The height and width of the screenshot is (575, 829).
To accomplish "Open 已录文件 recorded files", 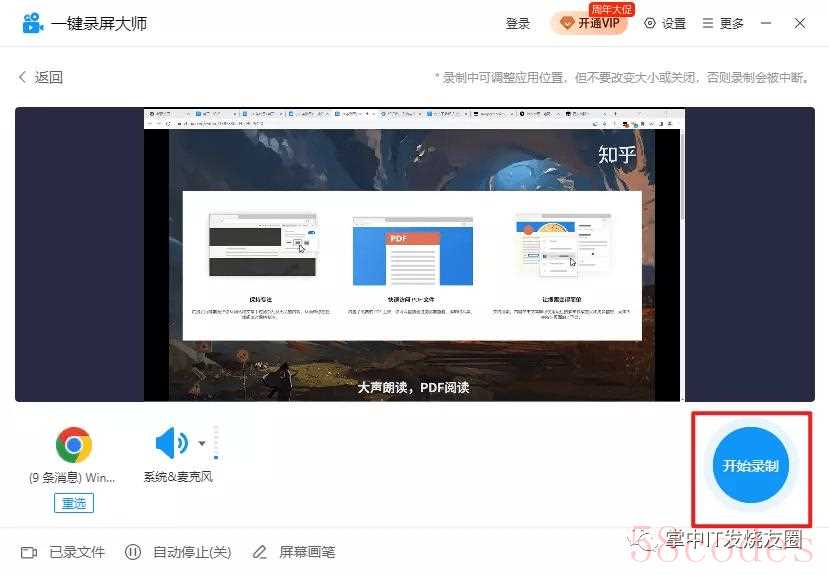I will point(62,552).
